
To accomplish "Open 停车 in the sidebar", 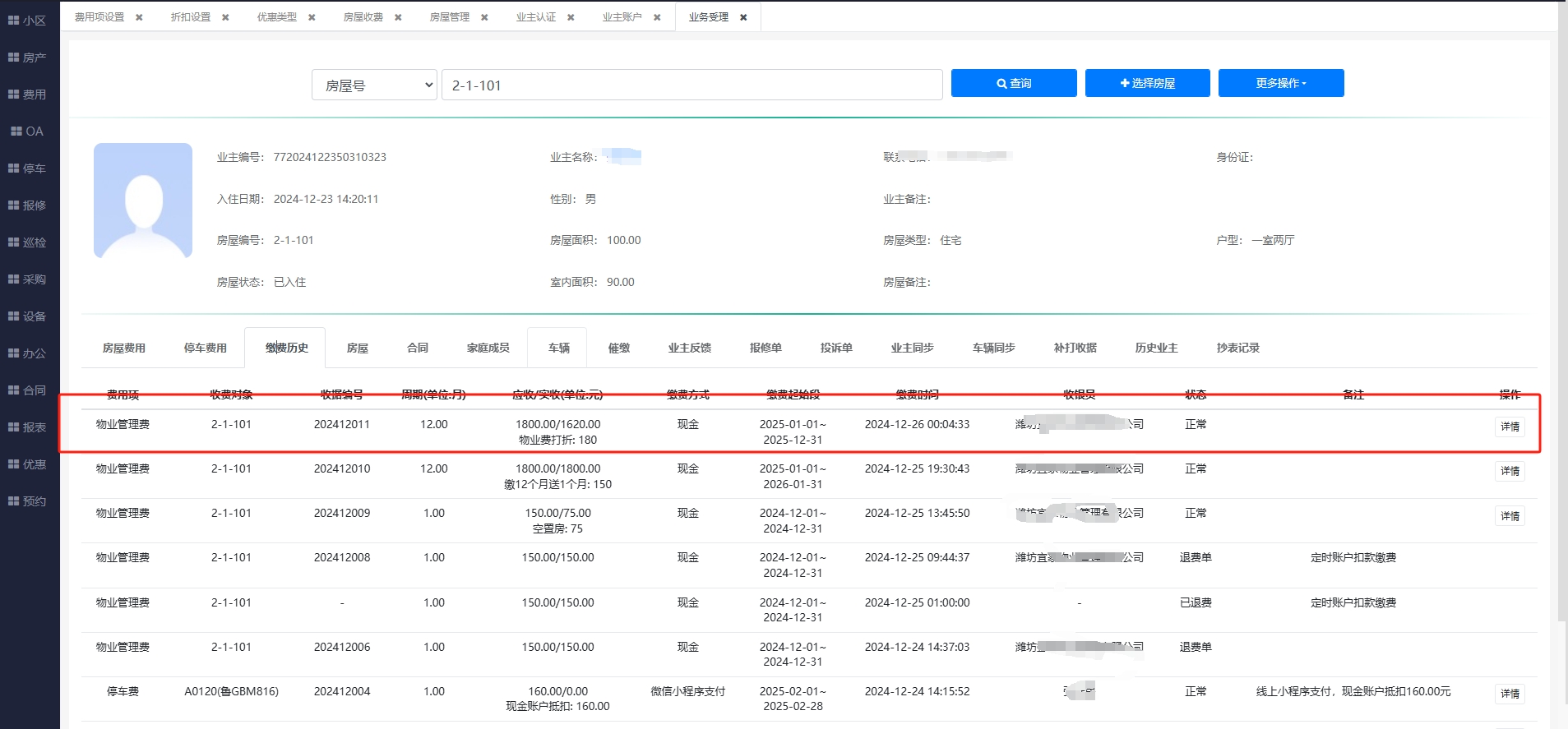I will pos(27,168).
